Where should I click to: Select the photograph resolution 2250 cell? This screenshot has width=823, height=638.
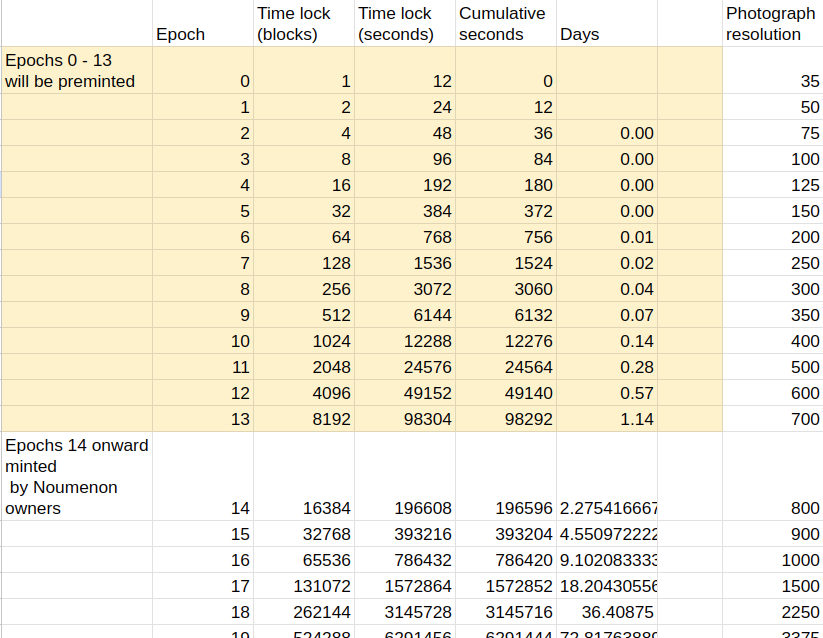coord(772,613)
